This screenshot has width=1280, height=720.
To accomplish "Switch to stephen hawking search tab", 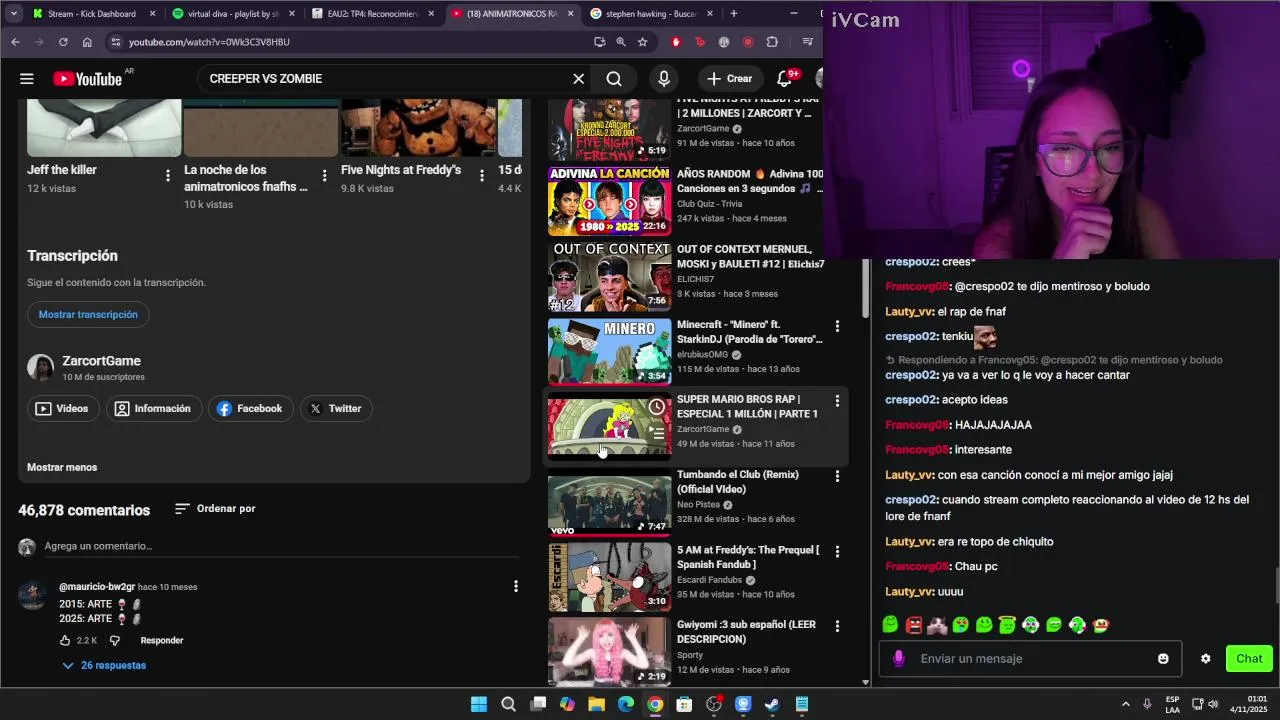I will click(x=650, y=14).
